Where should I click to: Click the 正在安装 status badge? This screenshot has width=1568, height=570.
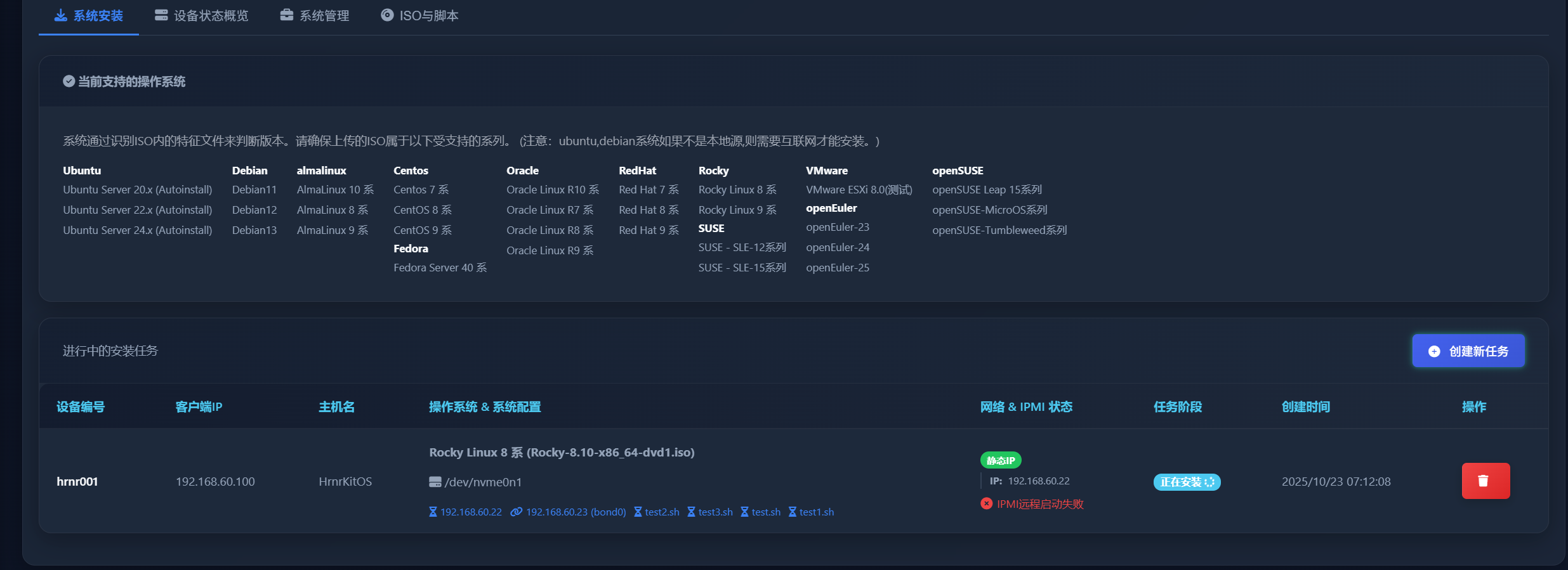coord(1186,483)
